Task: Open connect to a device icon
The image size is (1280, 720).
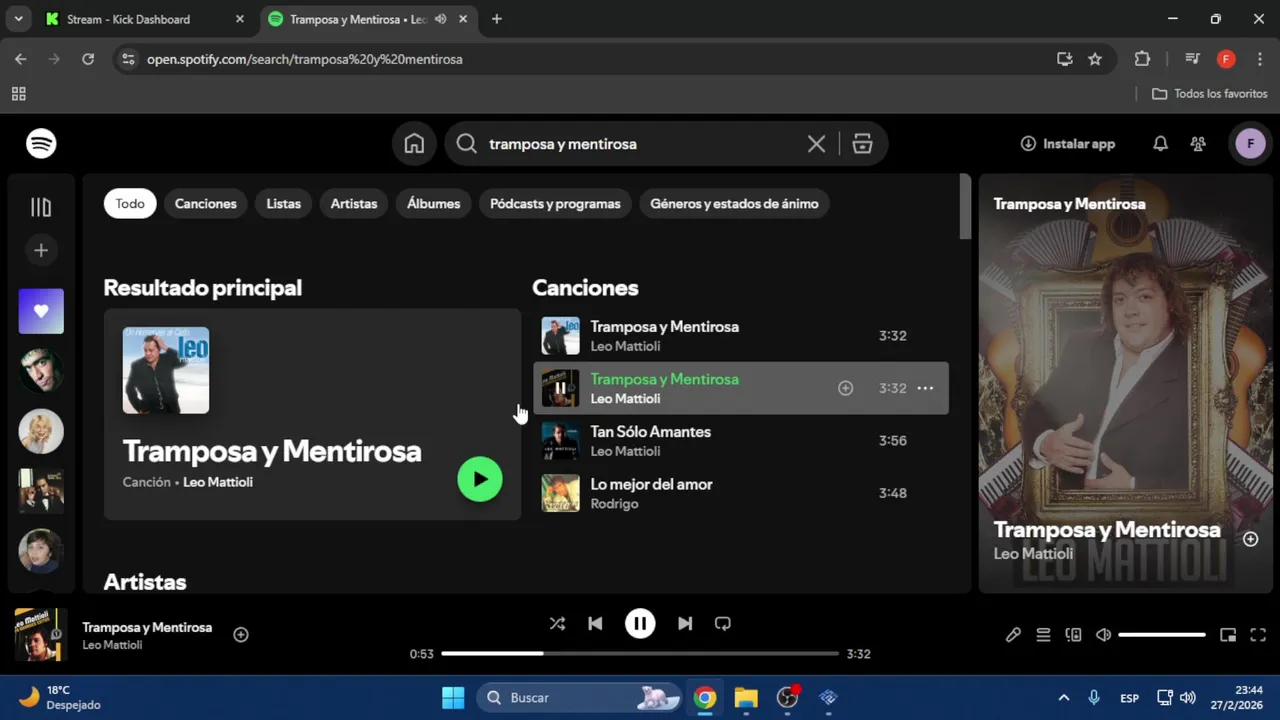Action: [x=1073, y=635]
